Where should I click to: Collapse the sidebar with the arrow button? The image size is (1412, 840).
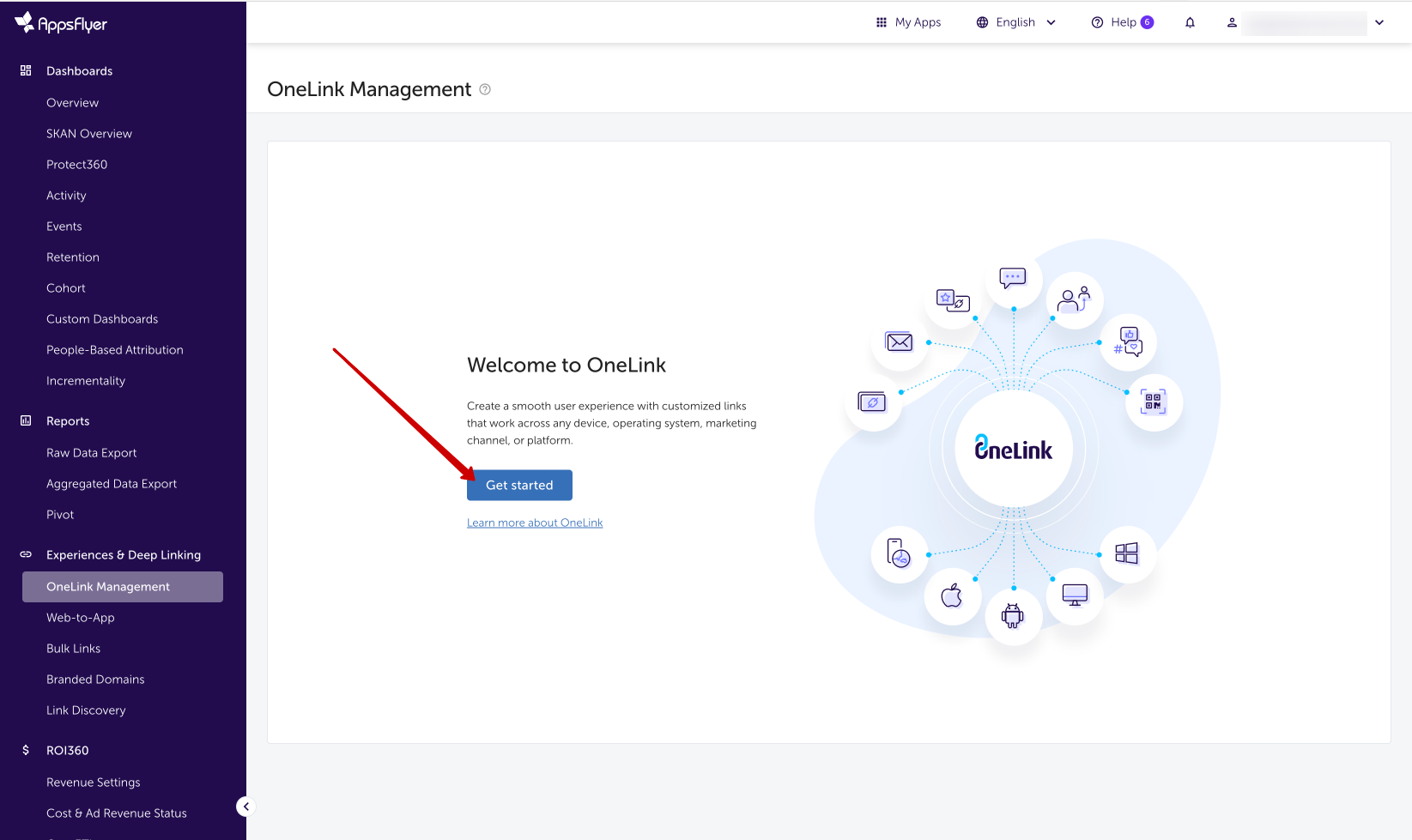[x=245, y=807]
